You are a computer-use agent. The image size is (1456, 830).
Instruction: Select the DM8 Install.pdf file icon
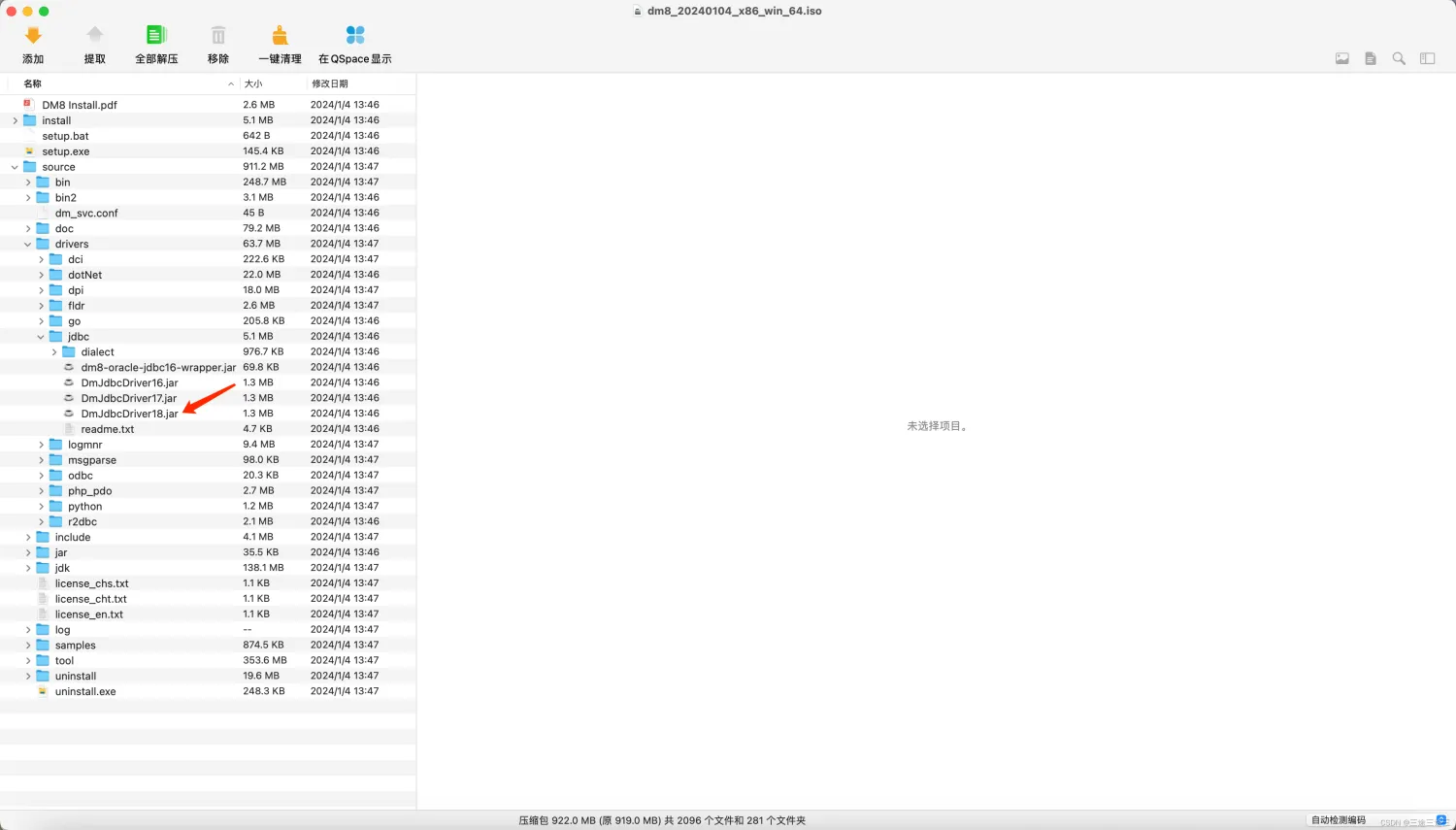click(29, 104)
